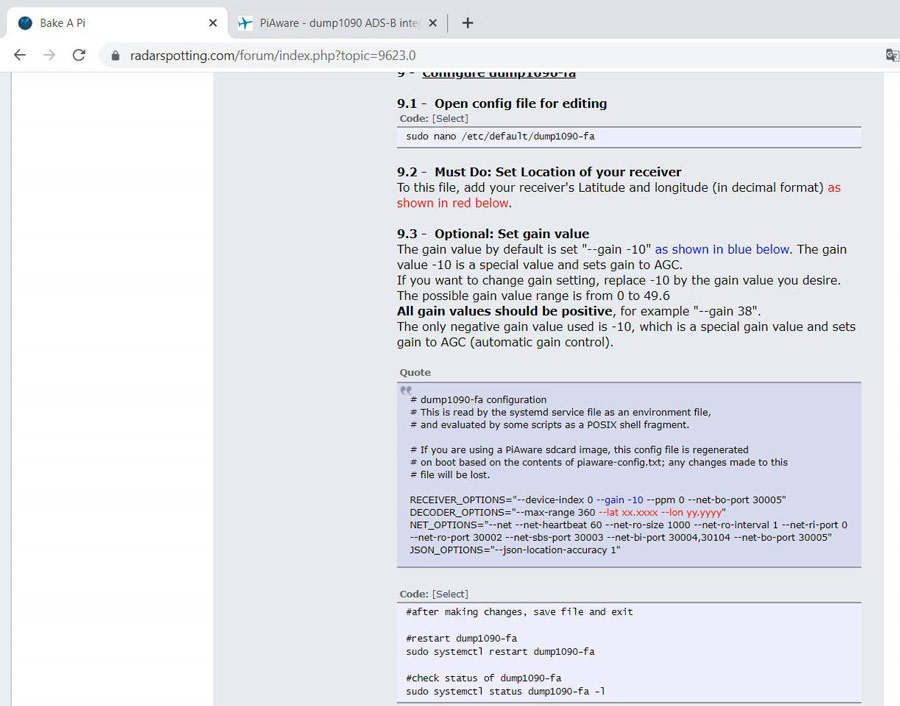Click the padlock site info icon

(x=115, y=56)
